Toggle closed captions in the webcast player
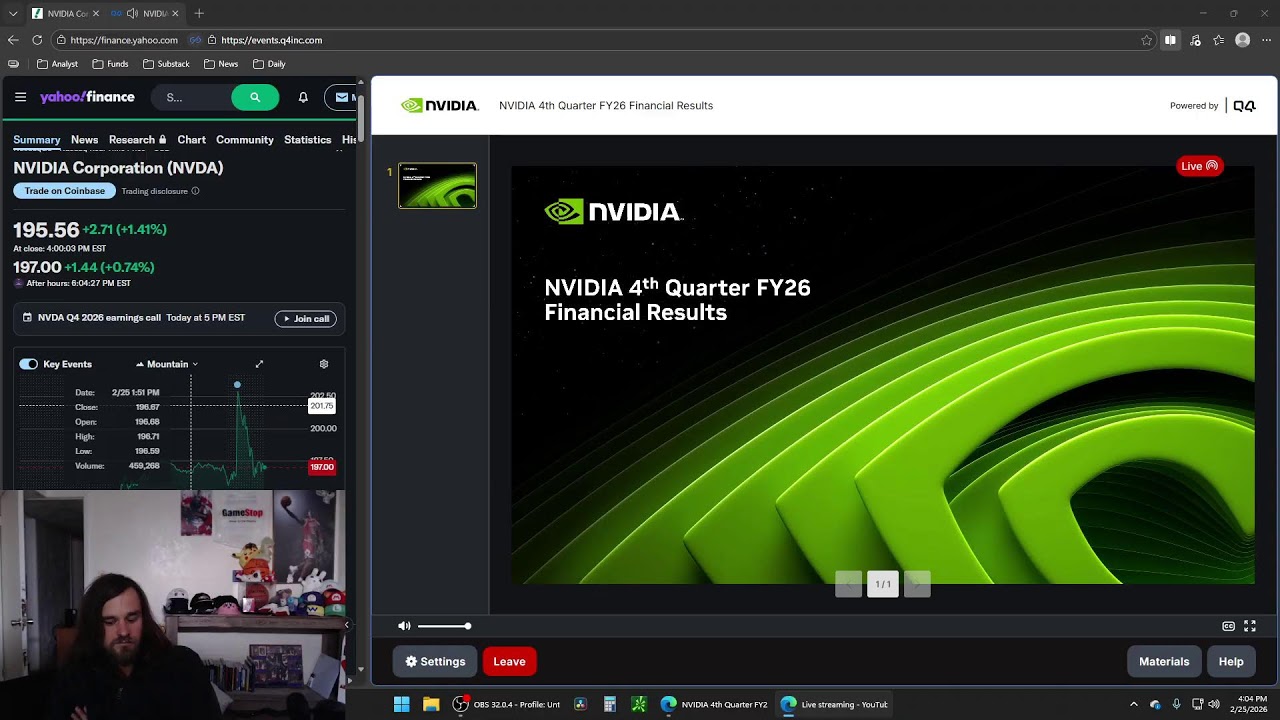1280x720 pixels. [1228, 626]
